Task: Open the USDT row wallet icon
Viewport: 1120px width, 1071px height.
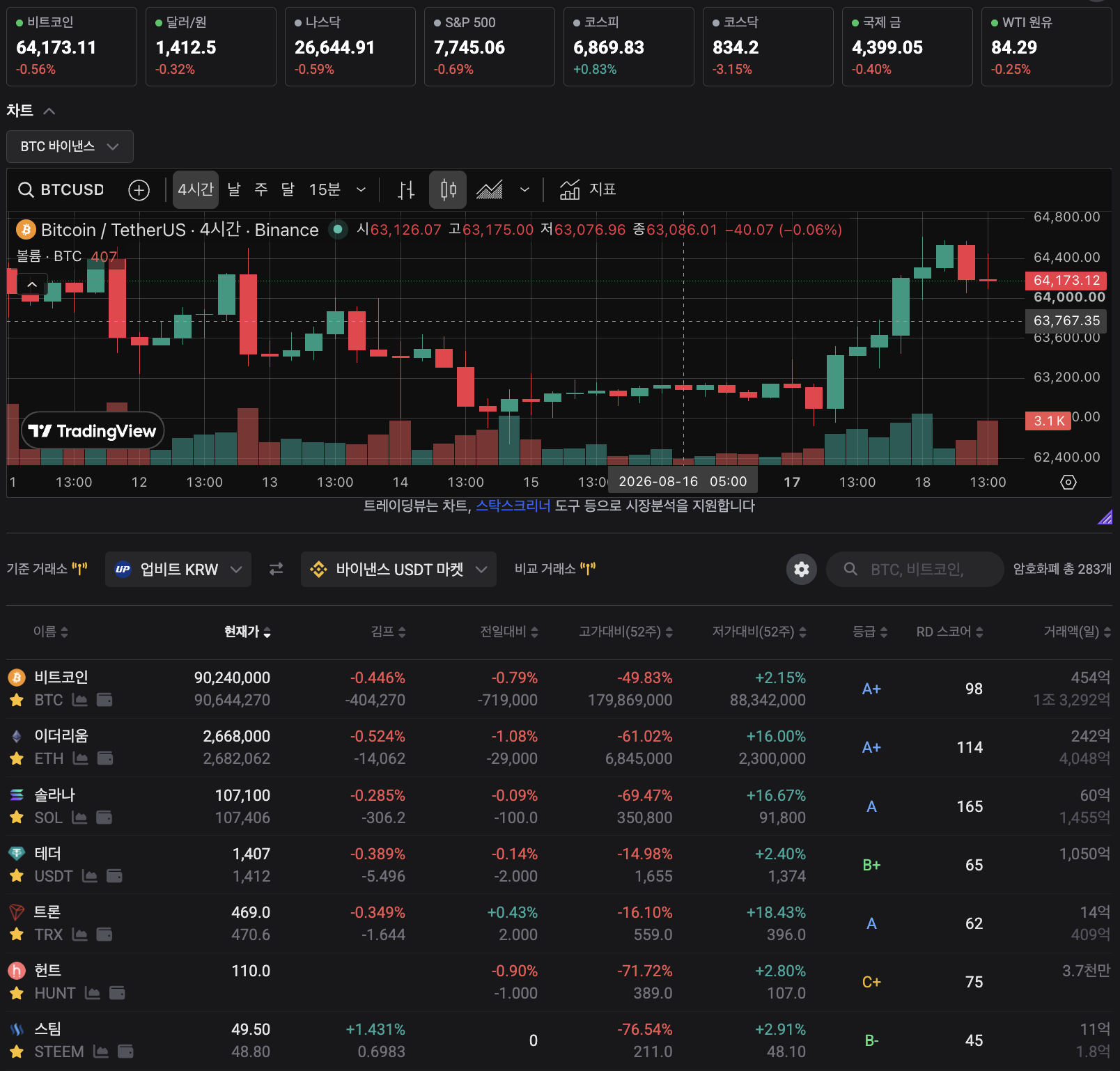Action: point(114,876)
